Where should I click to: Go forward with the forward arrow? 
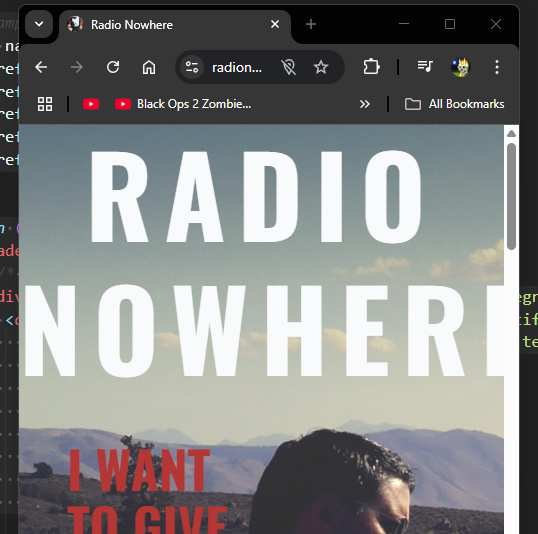(77, 67)
